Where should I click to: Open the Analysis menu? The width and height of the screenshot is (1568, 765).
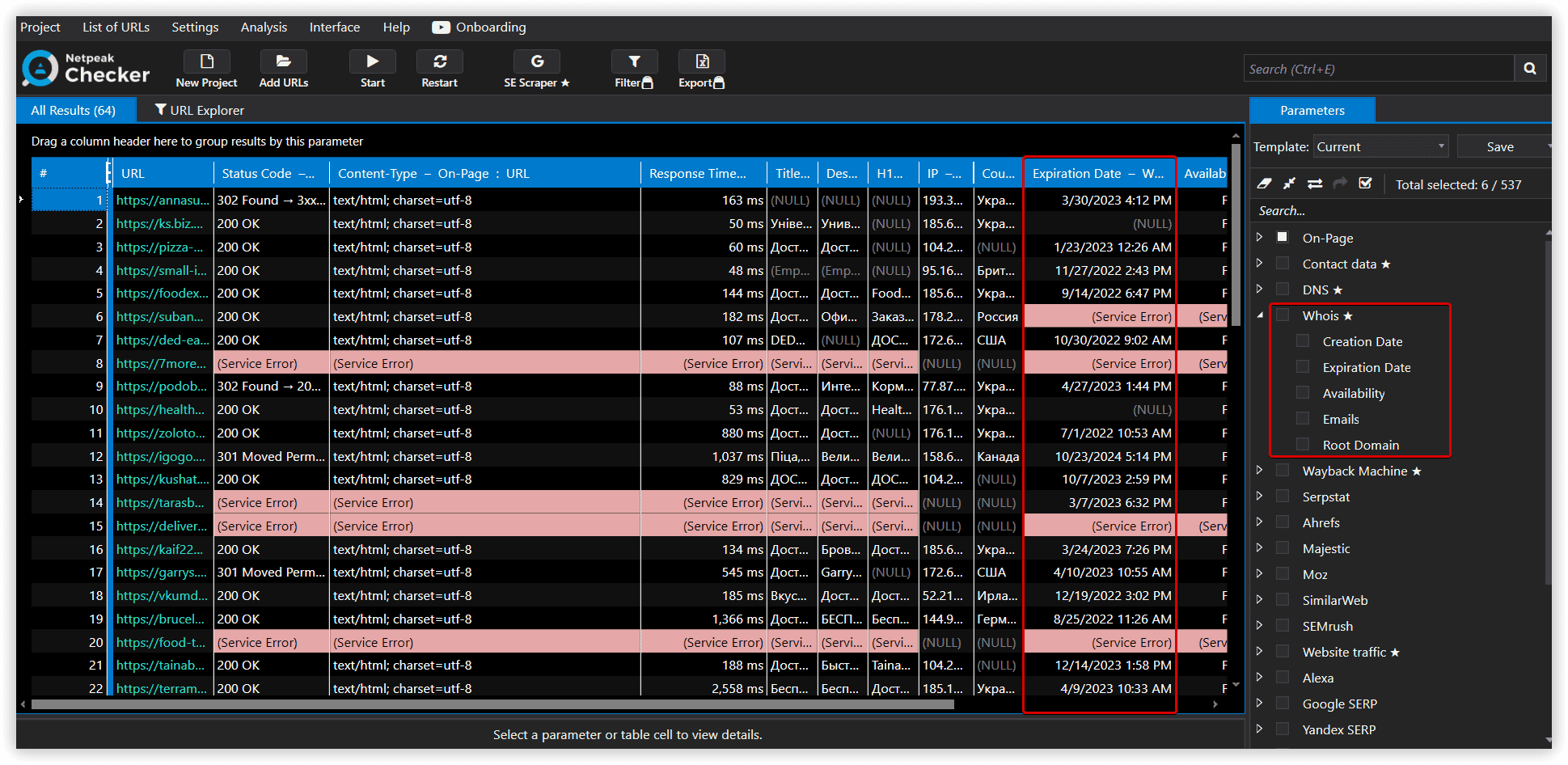point(264,27)
